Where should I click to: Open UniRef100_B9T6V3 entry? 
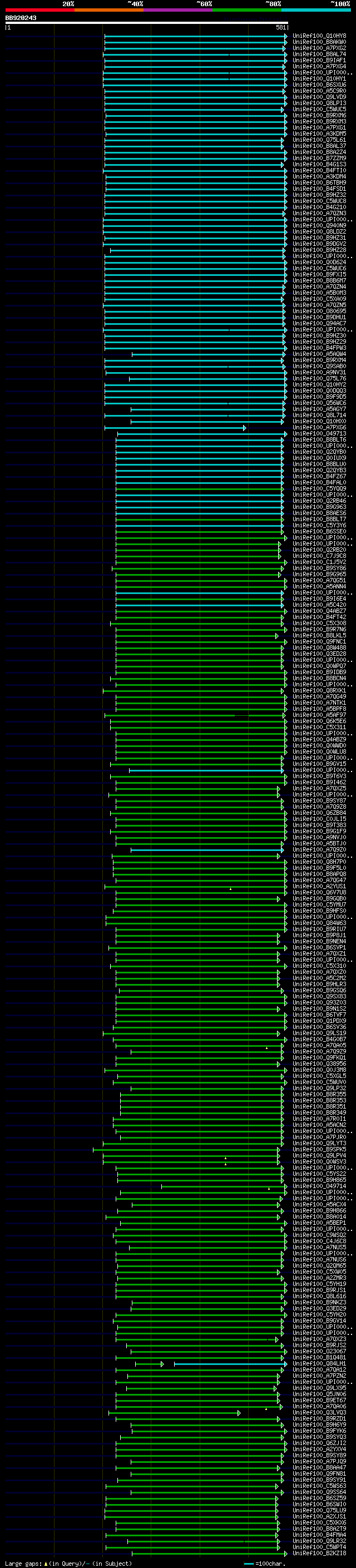click(x=319, y=776)
